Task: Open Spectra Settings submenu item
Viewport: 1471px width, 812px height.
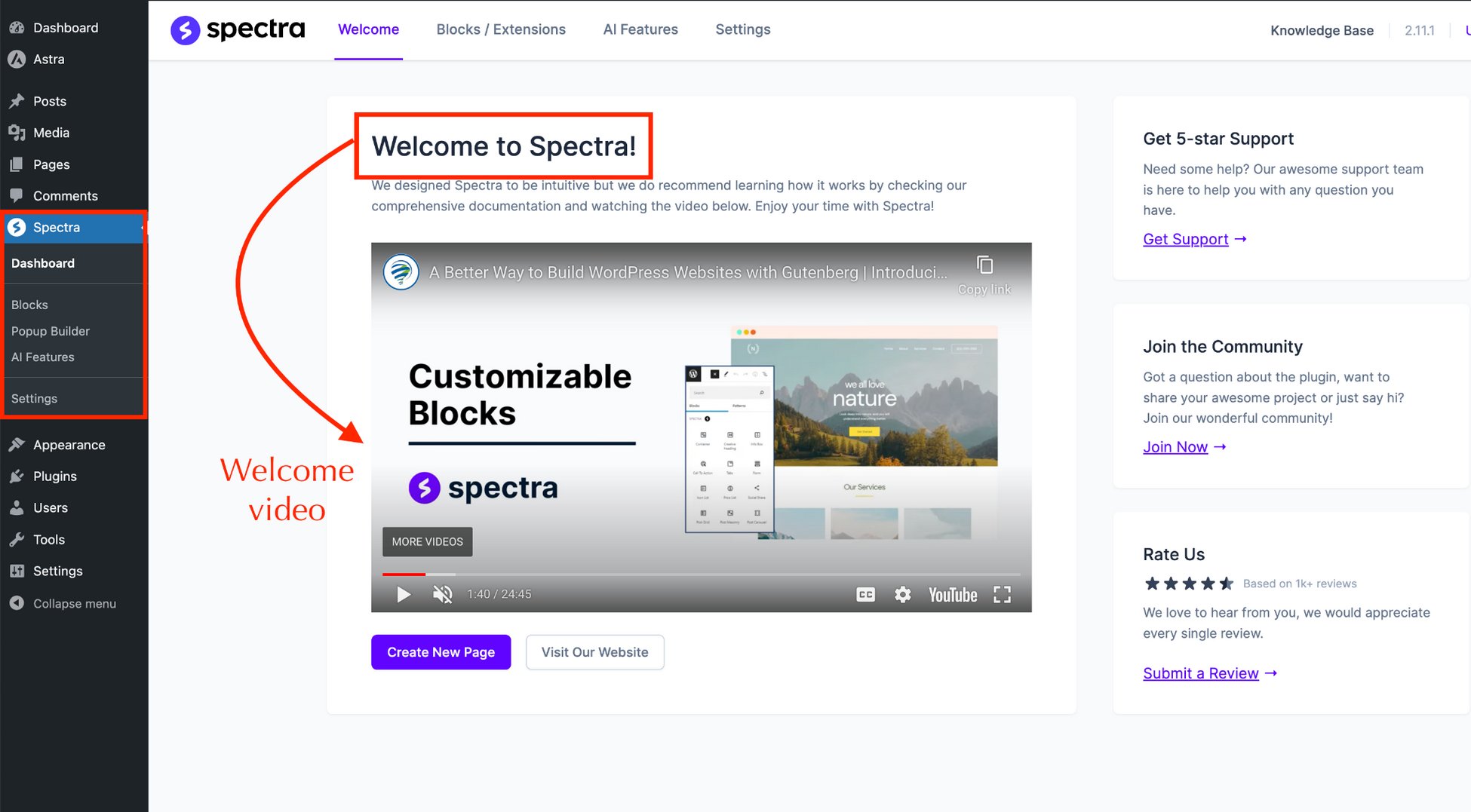Action: (34, 398)
